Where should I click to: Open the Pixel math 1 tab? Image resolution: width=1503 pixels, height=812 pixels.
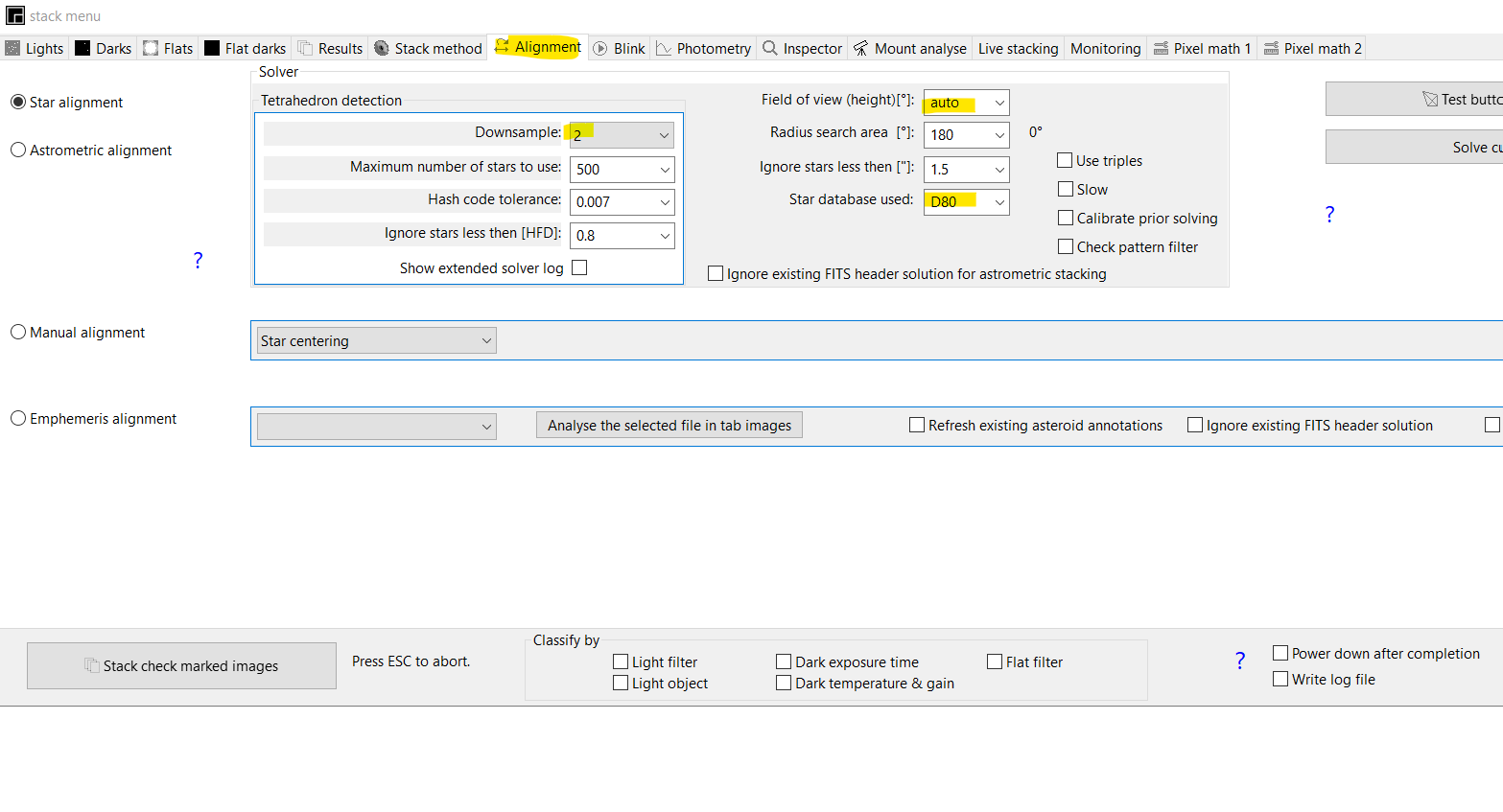(x=1202, y=48)
